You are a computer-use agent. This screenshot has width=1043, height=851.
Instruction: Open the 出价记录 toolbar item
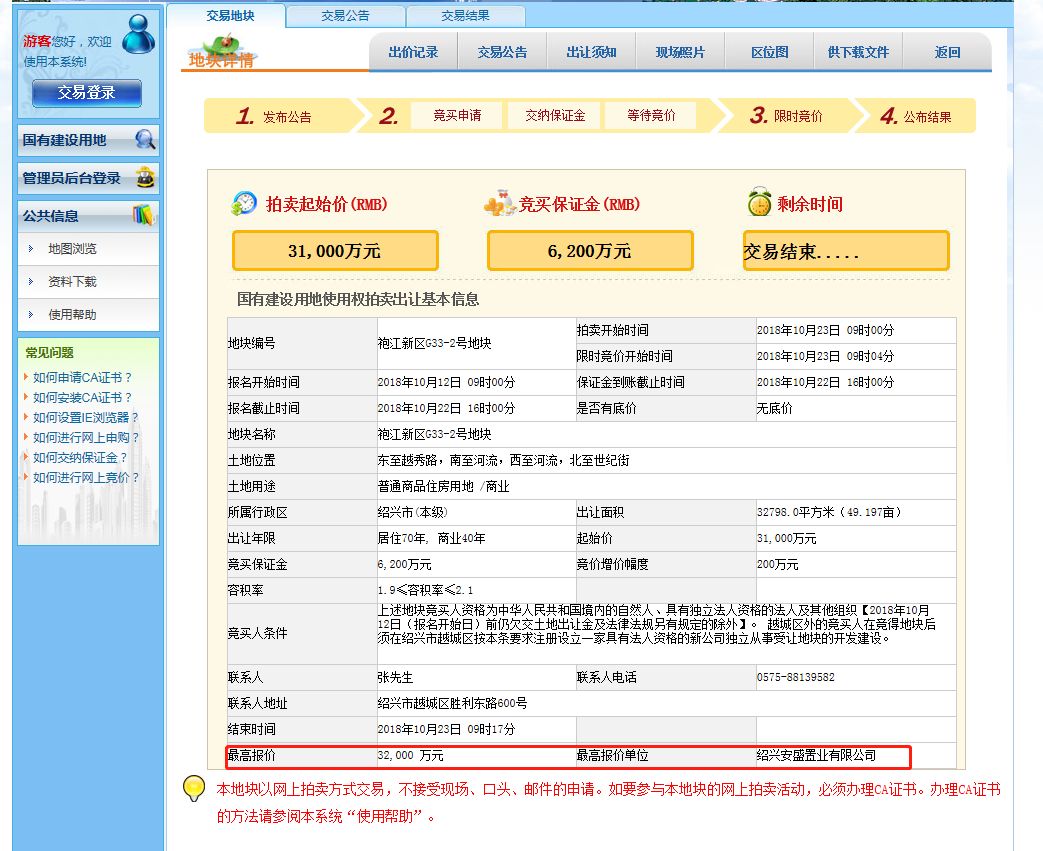pyautogui.click(x=413, y=51)
